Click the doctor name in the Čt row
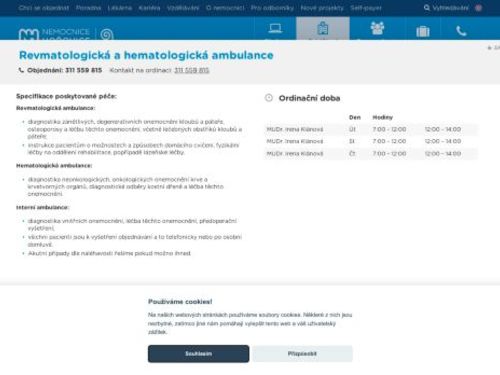 click(295, 154)
